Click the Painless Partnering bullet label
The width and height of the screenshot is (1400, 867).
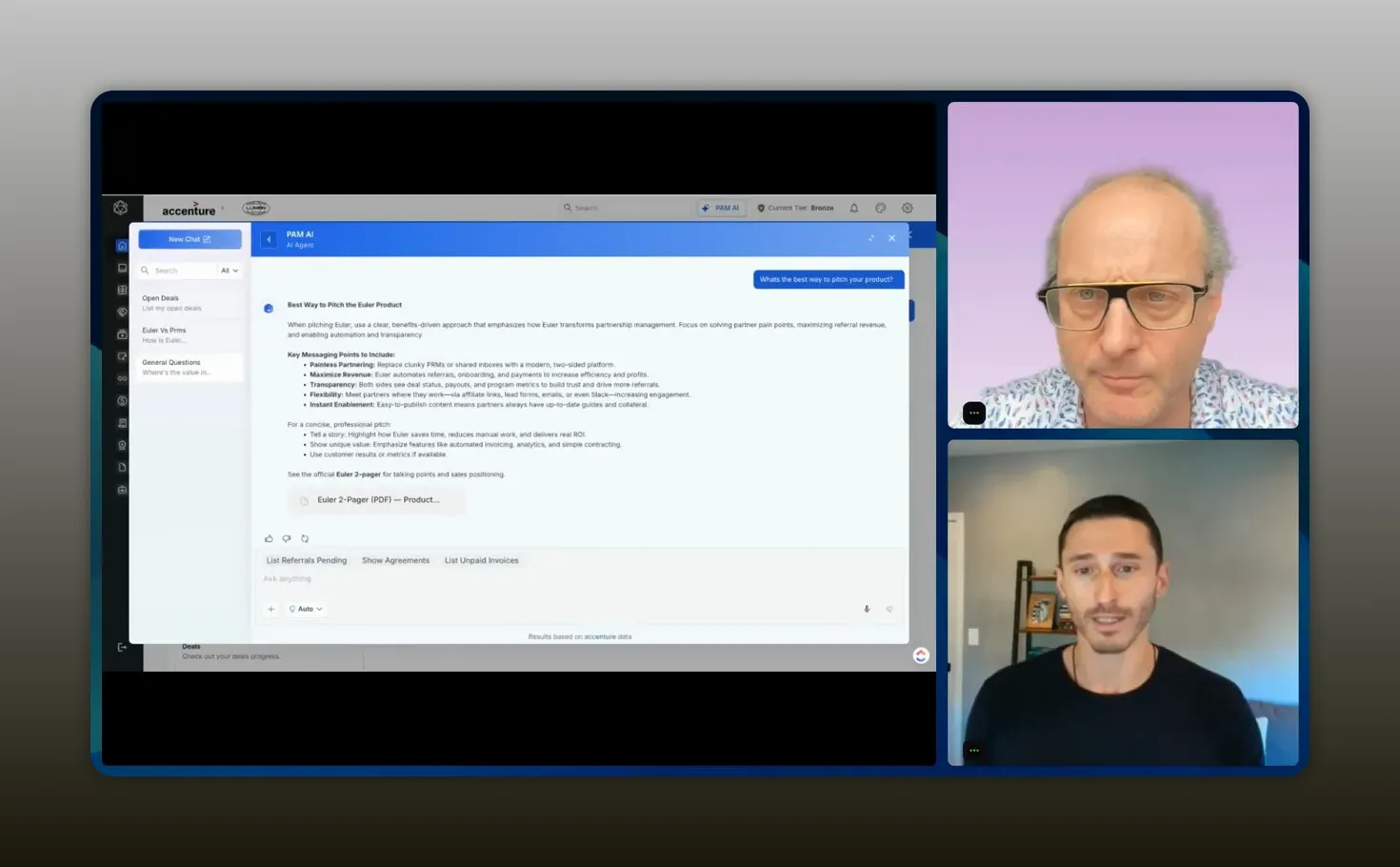pyautogui.click(x=342, y=365)
